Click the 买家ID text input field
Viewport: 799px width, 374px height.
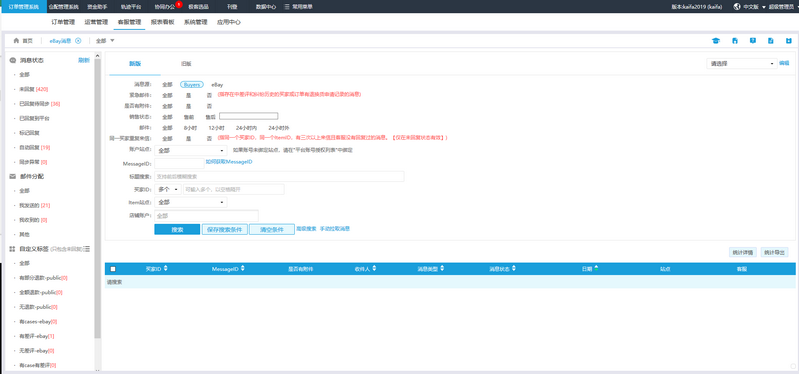(233, 189)
